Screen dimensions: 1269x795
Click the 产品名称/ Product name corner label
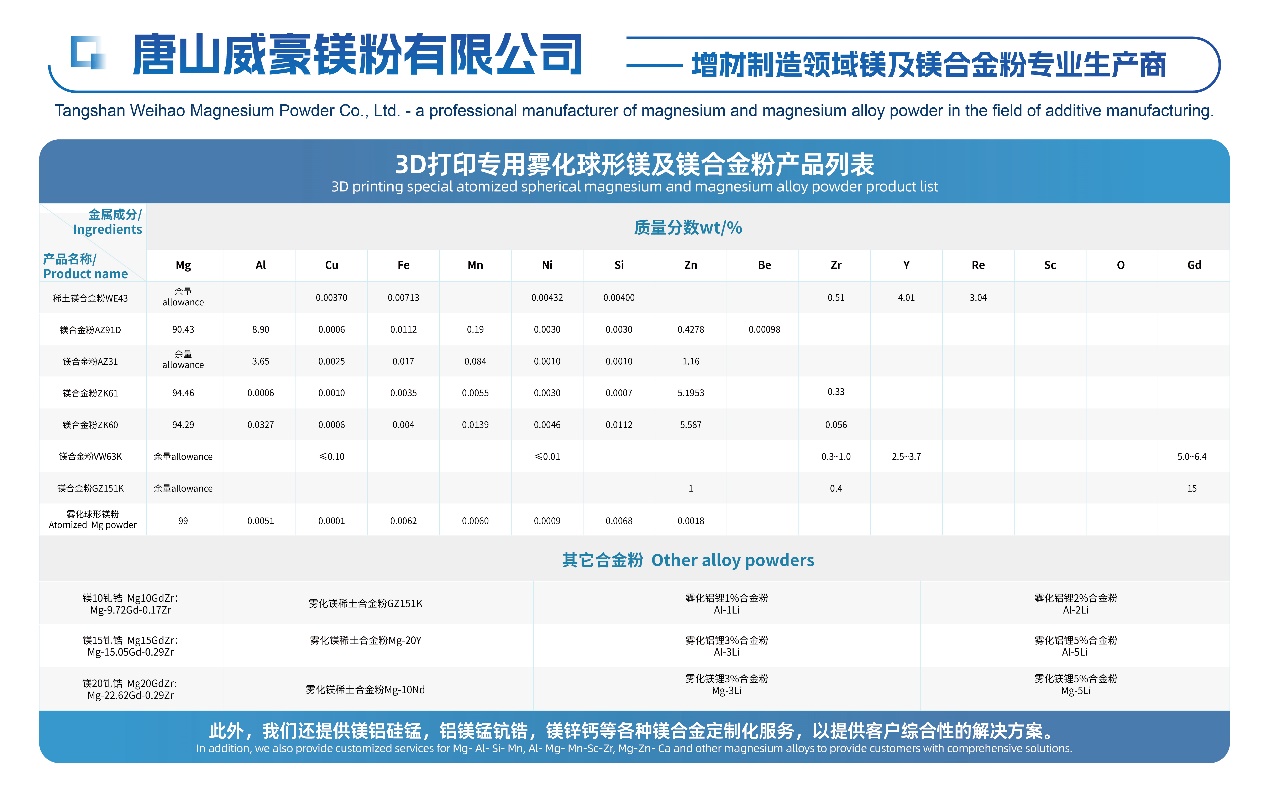pos(86,266)
